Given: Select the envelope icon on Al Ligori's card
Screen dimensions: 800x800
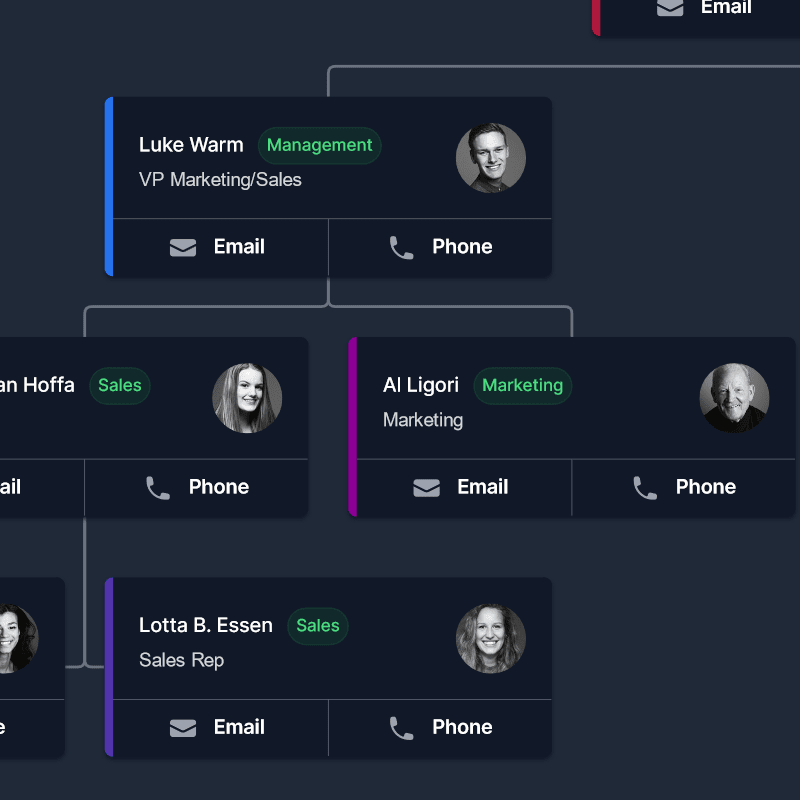Looking at the screenshot, I should (x=426, y=488).
